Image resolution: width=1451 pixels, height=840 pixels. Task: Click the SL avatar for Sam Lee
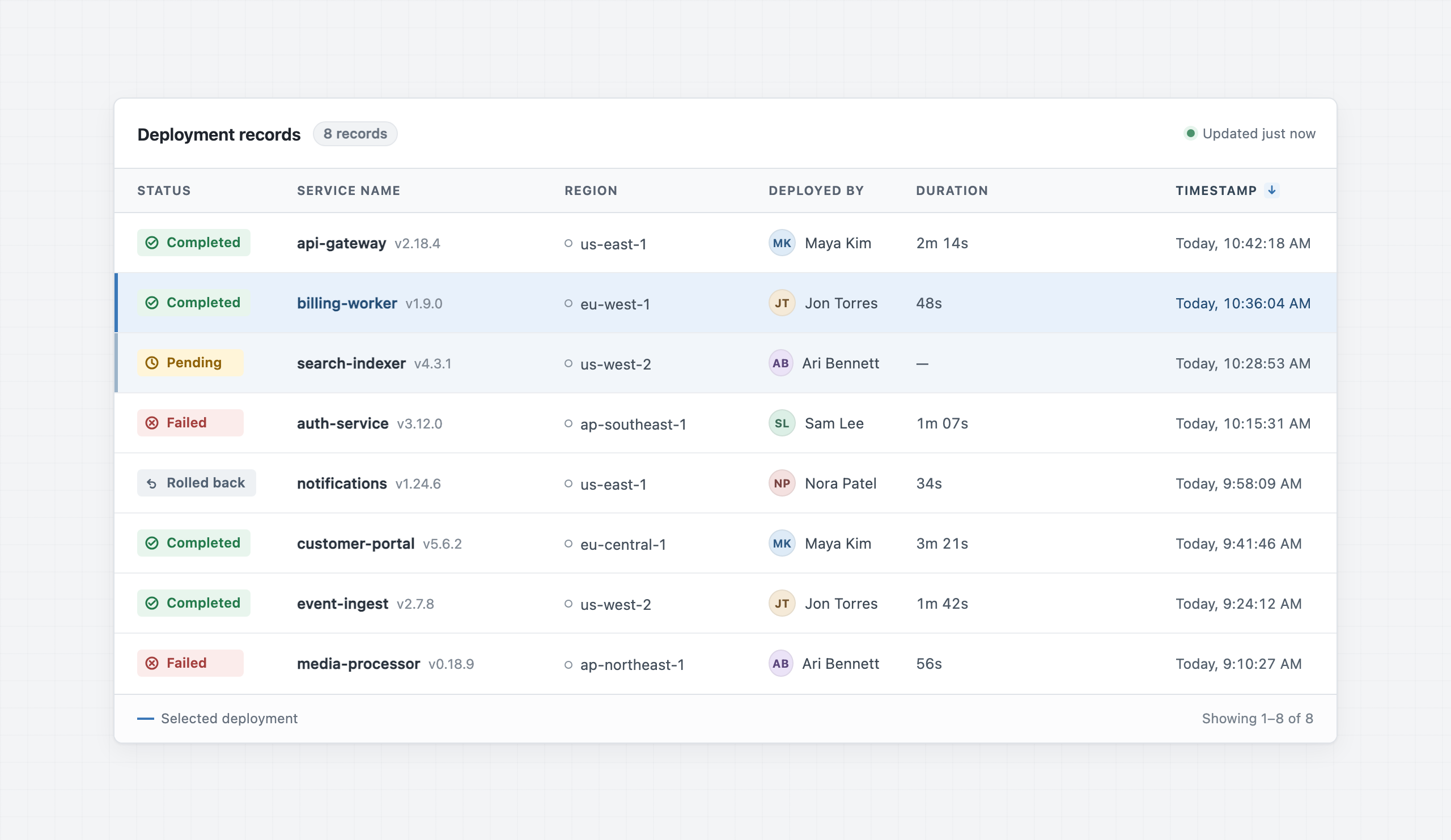click(782, 423)
